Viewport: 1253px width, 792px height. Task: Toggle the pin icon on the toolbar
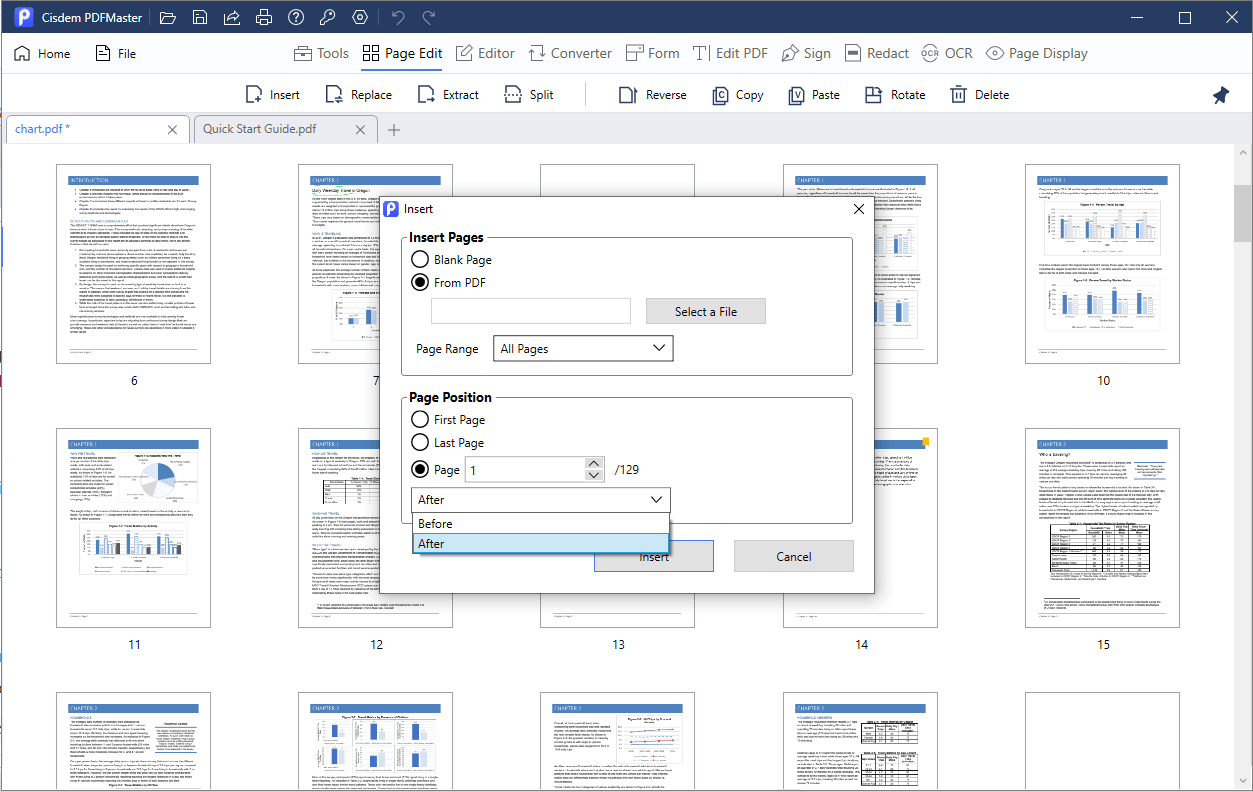pyautogui.click(x=1221, y=95)
